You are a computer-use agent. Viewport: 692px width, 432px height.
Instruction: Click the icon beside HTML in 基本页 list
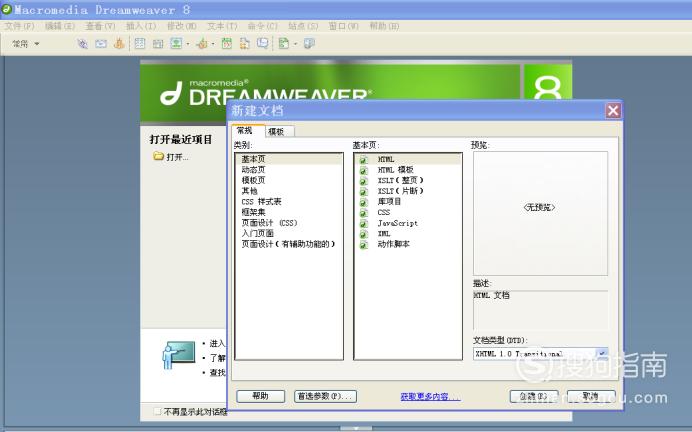pos(363,159)
